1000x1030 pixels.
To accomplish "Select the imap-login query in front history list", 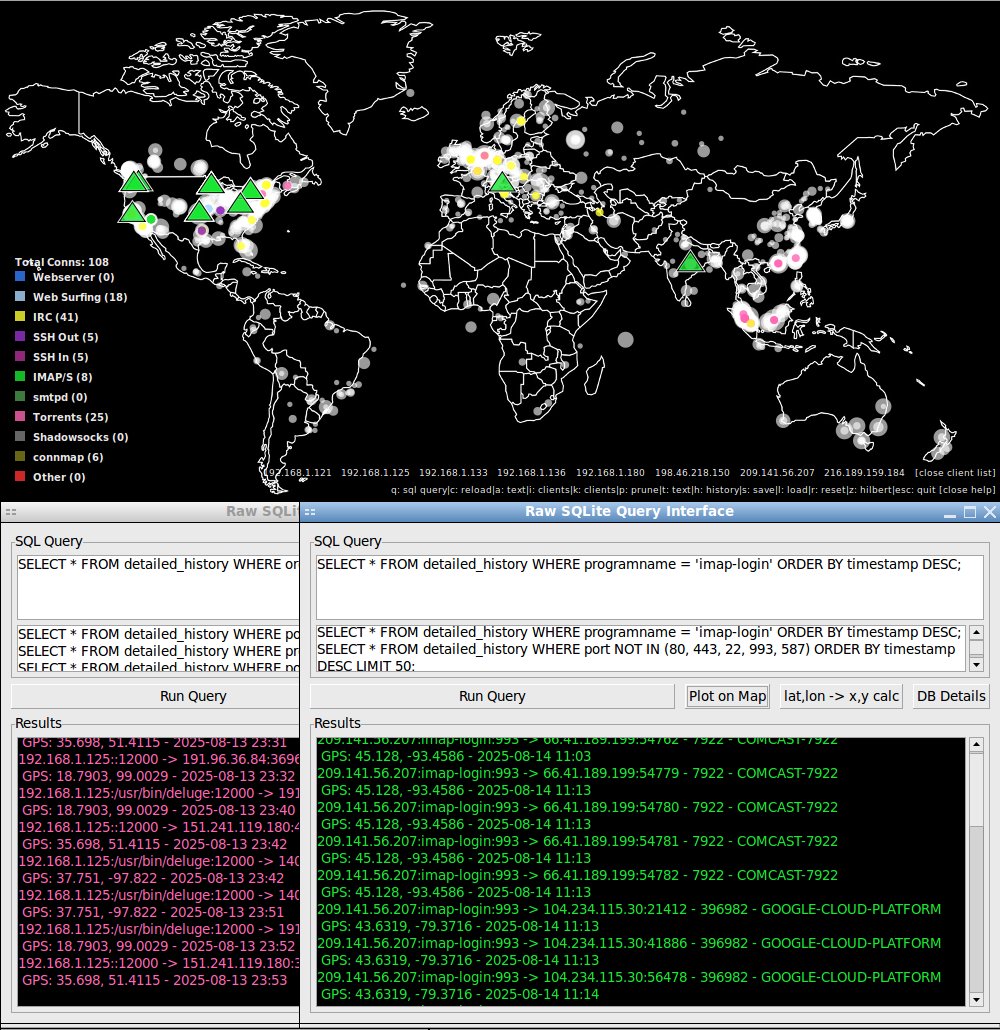I will click(x=639, y=633).
